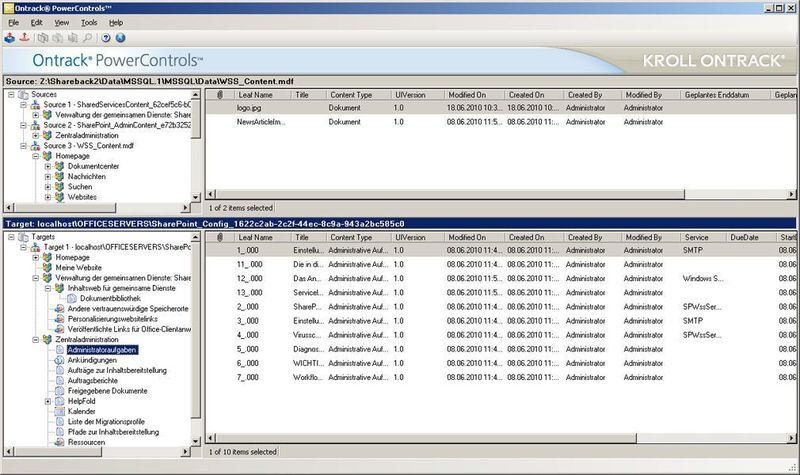Click the blue globe toolbar icon
Image resolution: width=800 pixels, height=475 pixels.
tap(120, 38)
